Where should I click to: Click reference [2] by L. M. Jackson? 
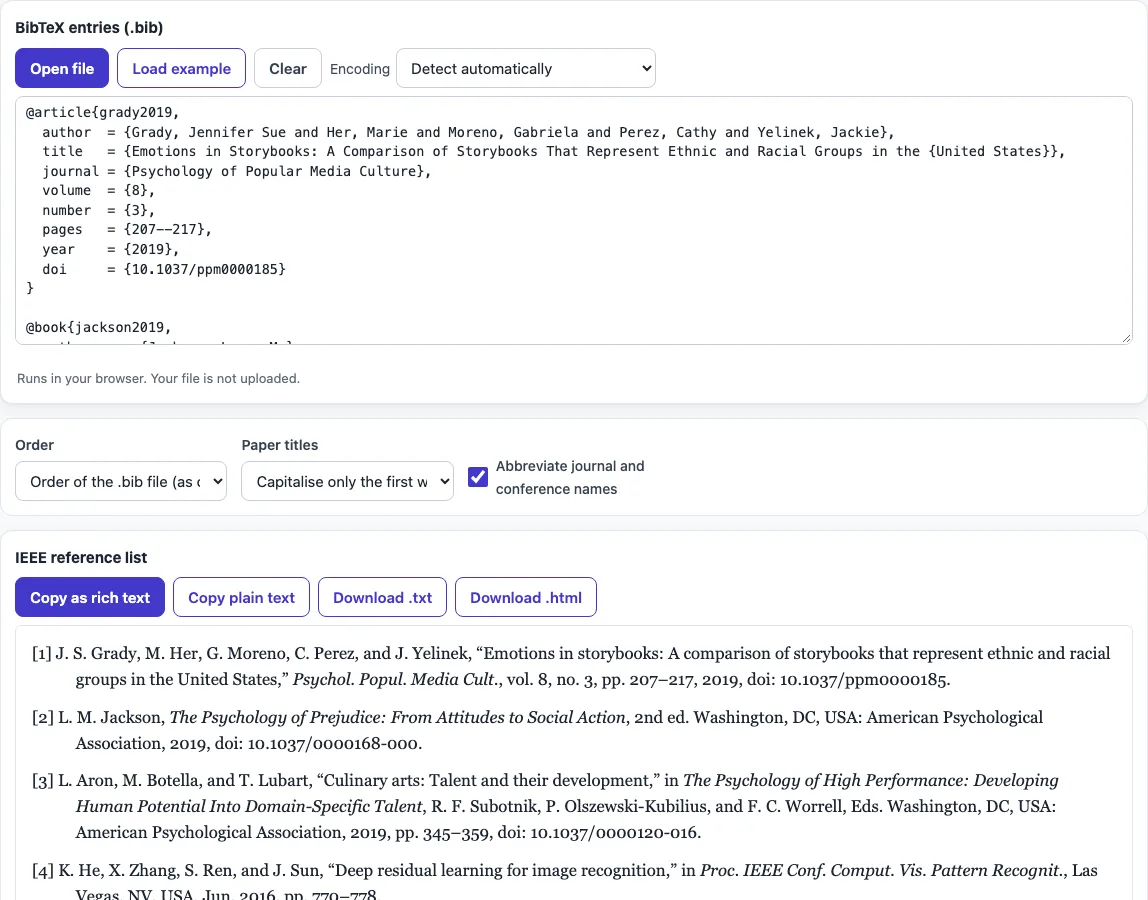point(538,730)
